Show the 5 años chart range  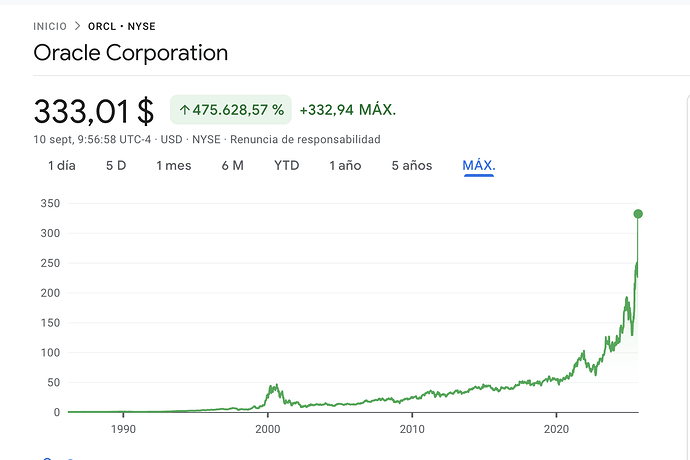click(x=412, y=166)
